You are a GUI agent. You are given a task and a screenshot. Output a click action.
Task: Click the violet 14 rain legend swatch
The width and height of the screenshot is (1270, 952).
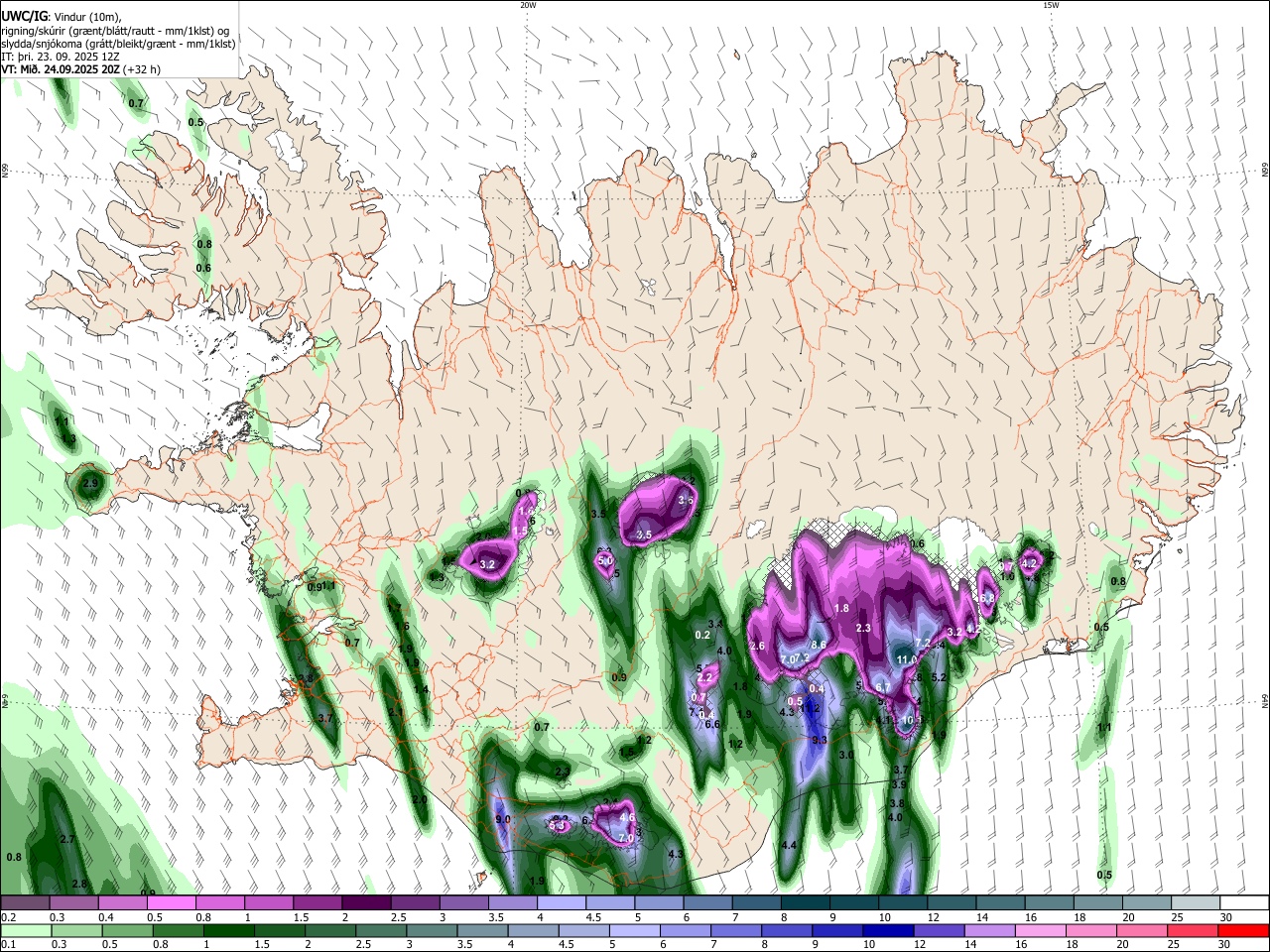tap(989, 930)
